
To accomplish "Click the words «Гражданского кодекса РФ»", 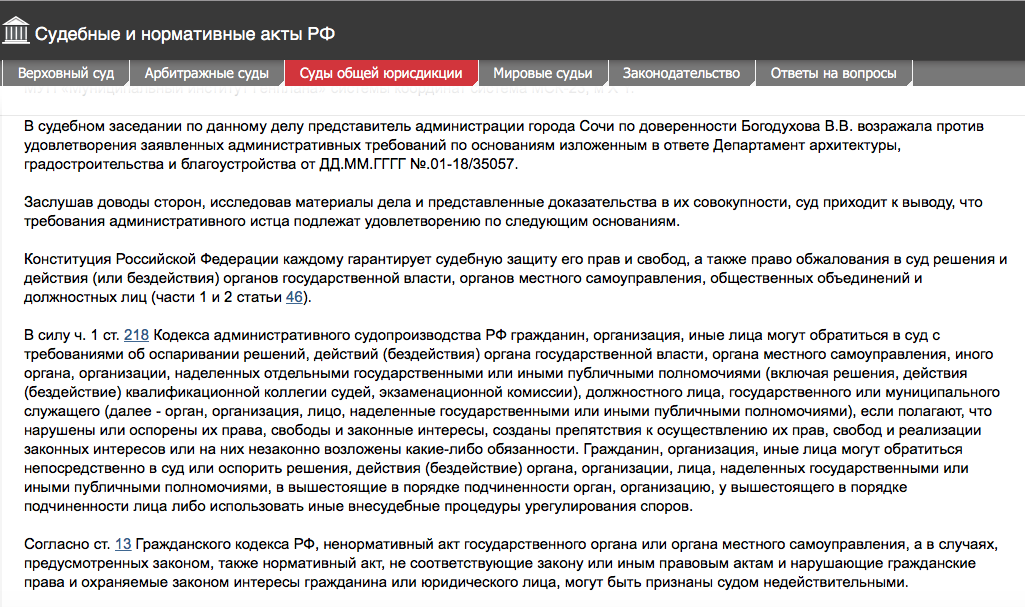I will click(x=223, y=544).
